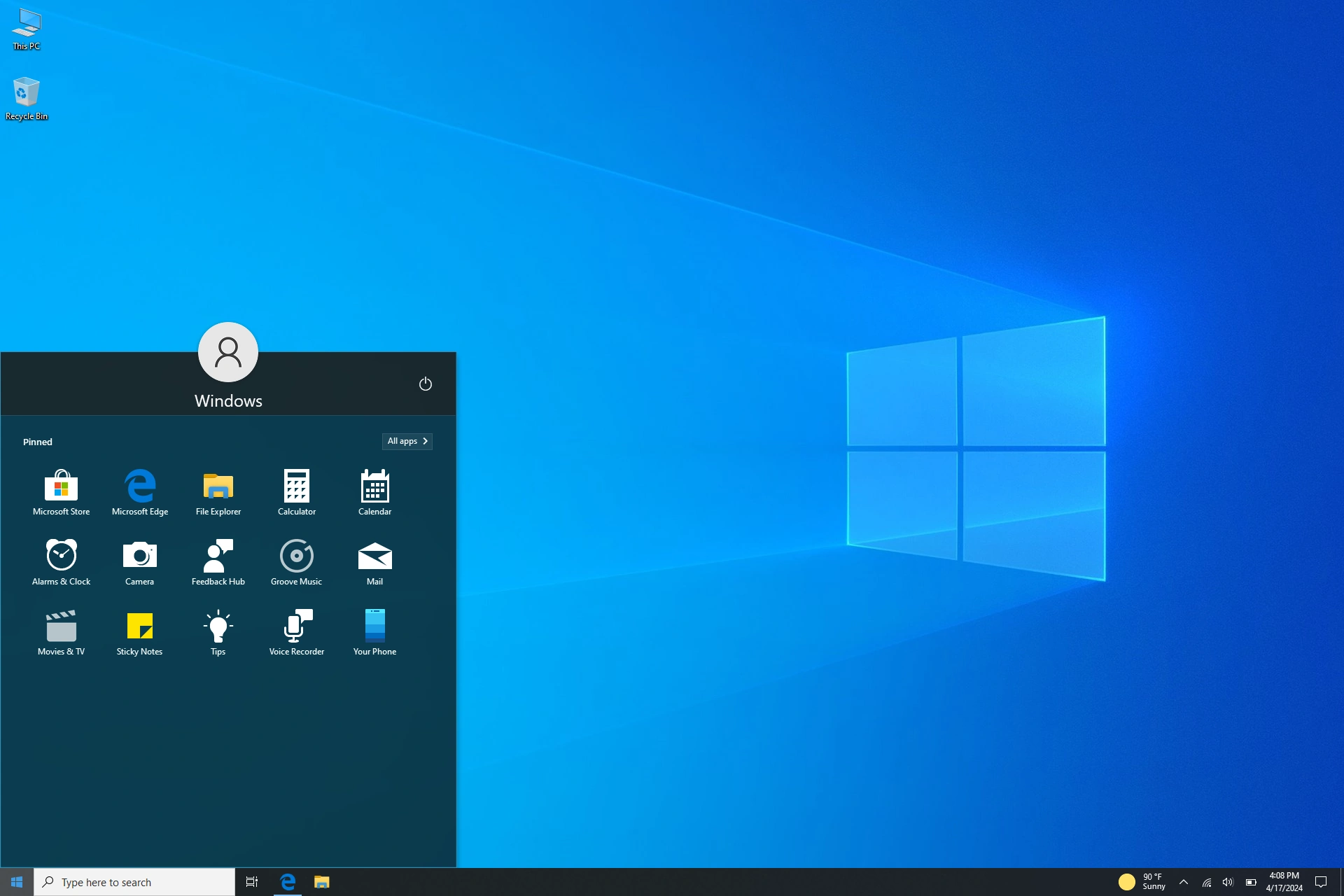Launch Voice Recorder
Viewport: 1344px width, 896px height.
point(296,632)
